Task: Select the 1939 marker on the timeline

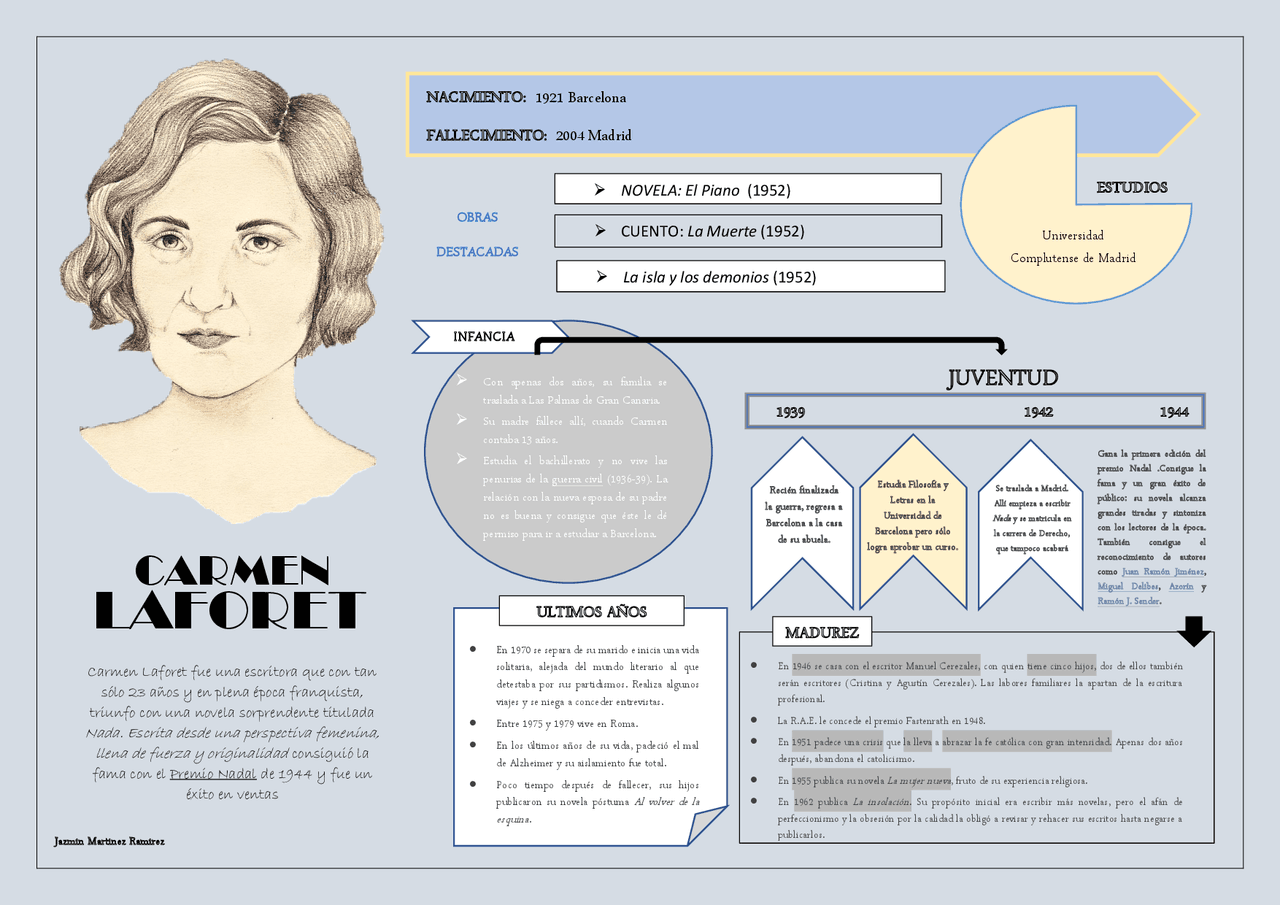Action: [791, 412]
